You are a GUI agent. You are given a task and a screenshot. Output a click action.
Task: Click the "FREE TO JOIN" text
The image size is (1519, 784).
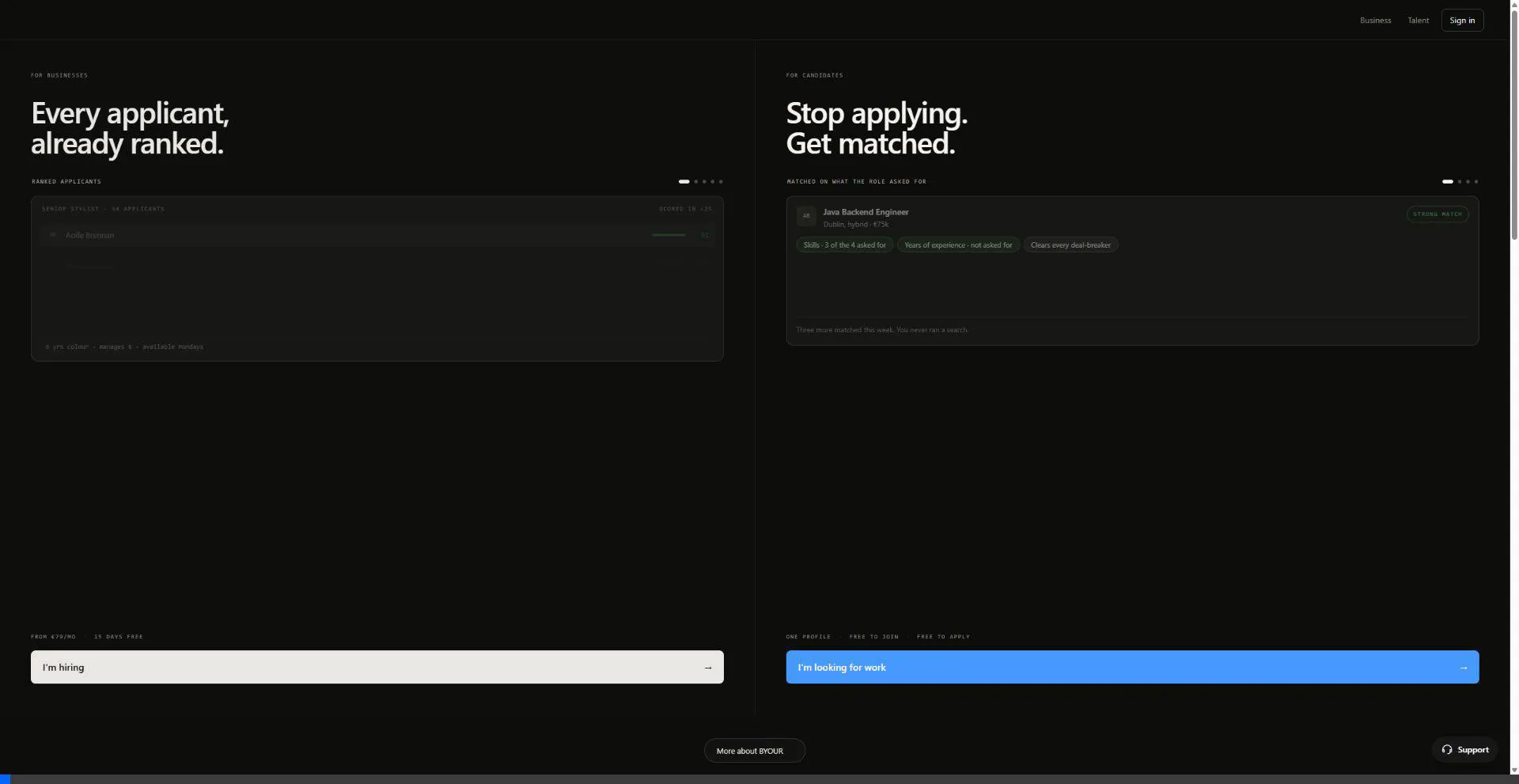coord(873,637)
